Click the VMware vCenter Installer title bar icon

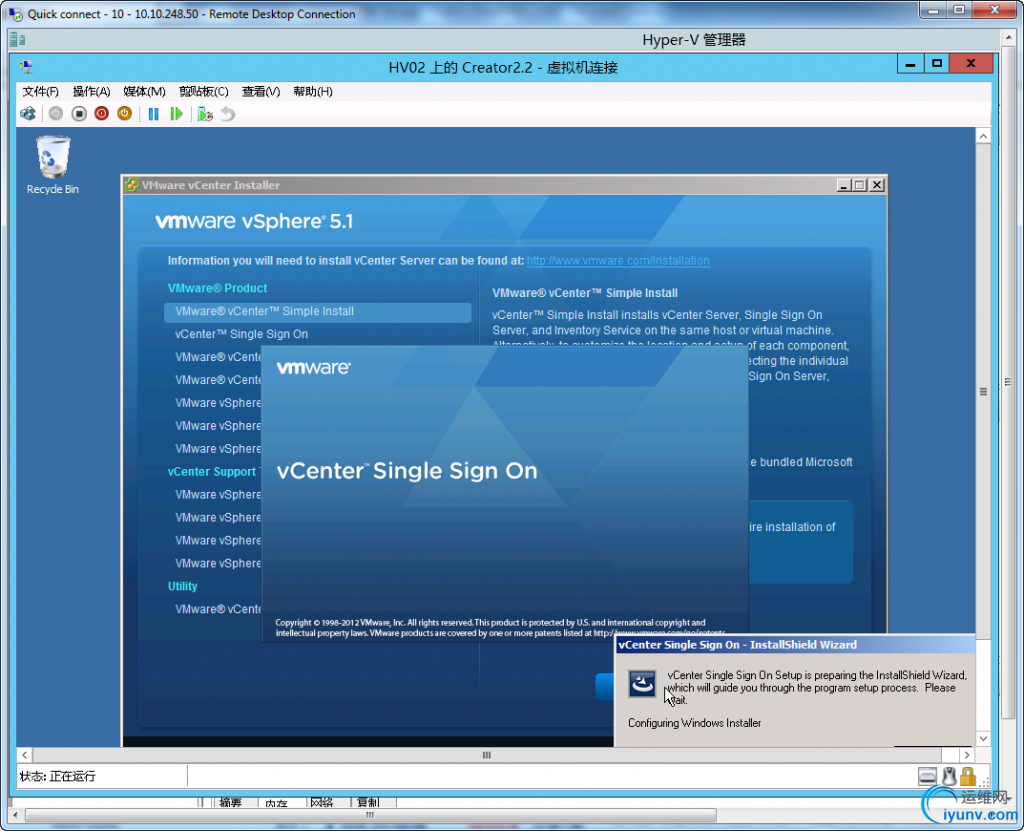pyautogui.click(x=132, y=185)
